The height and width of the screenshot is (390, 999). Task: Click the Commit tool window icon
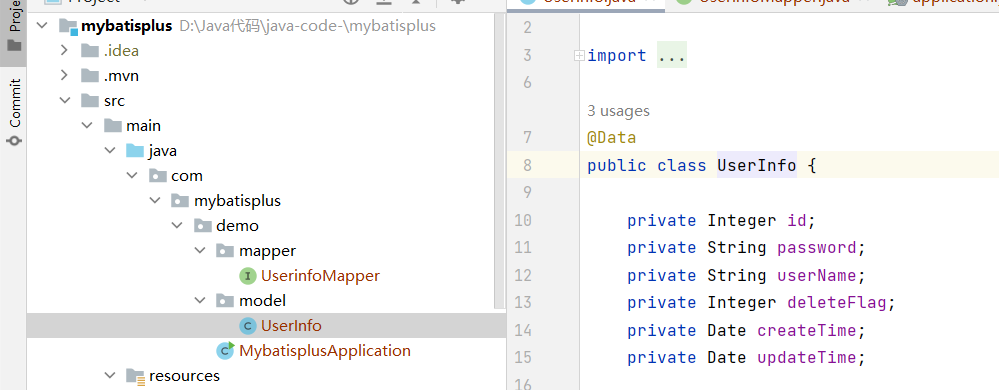14,141
